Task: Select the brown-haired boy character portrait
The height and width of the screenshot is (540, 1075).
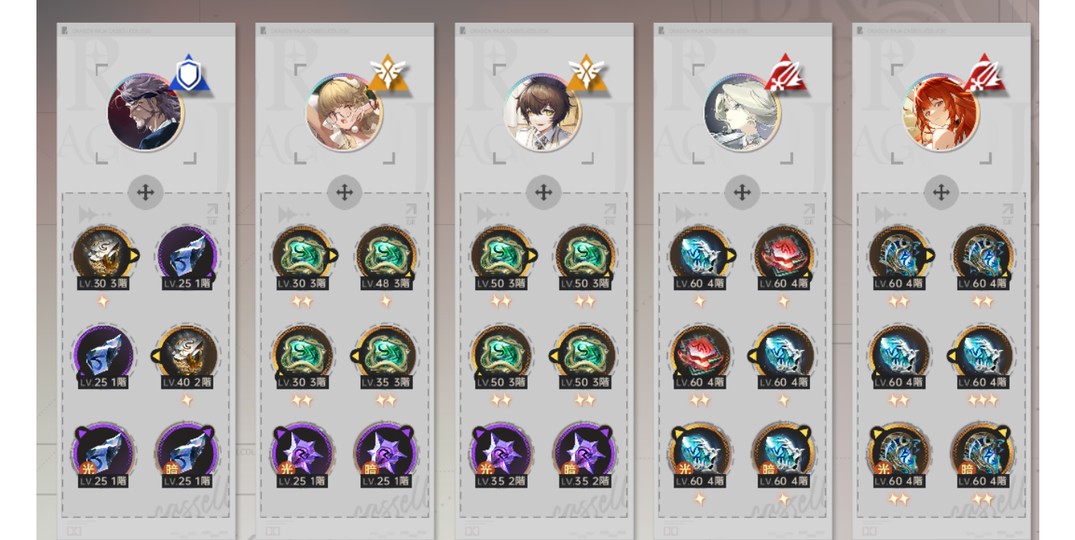Action: (542, 113)
